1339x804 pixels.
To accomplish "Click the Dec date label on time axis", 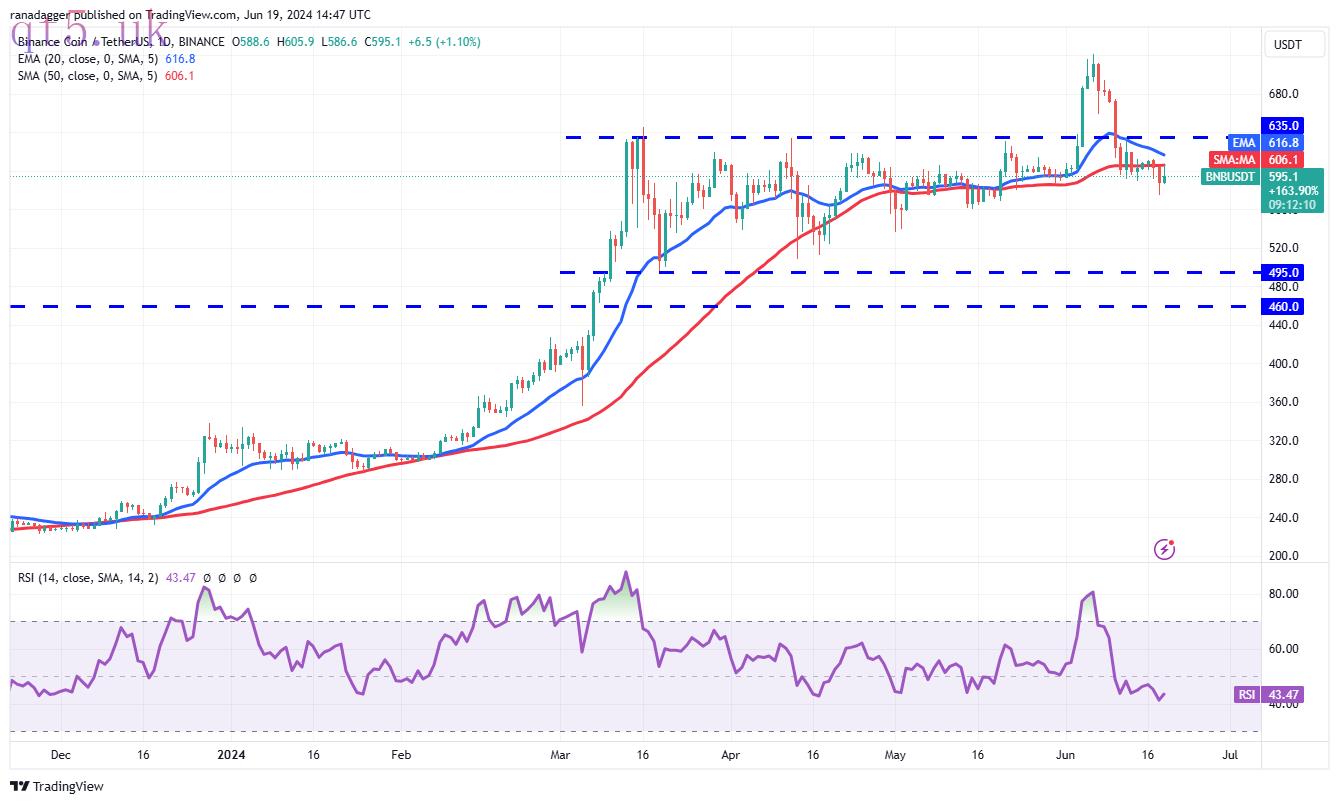I will (60, 756).
